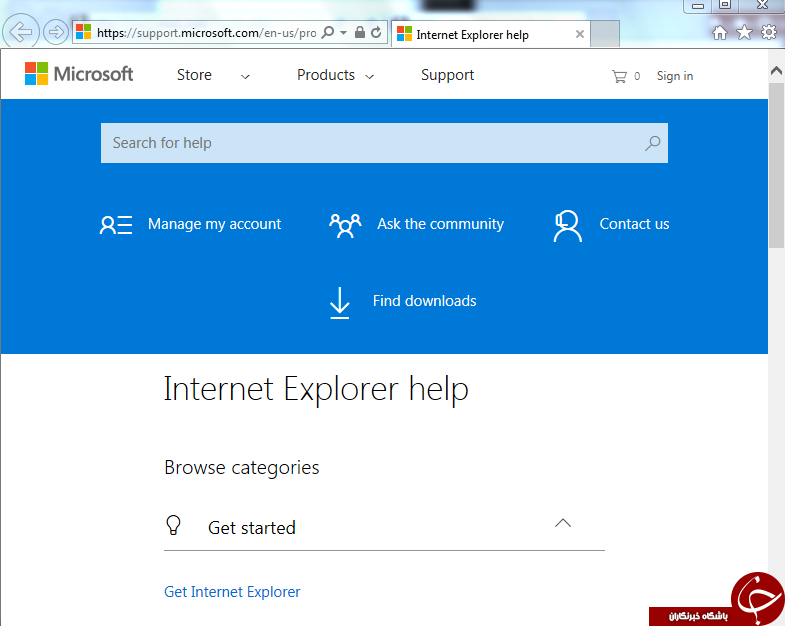The width and height of the screenshot is (785, 626).
Task: Open Favorites star icon
Action: tap(744, 33)
